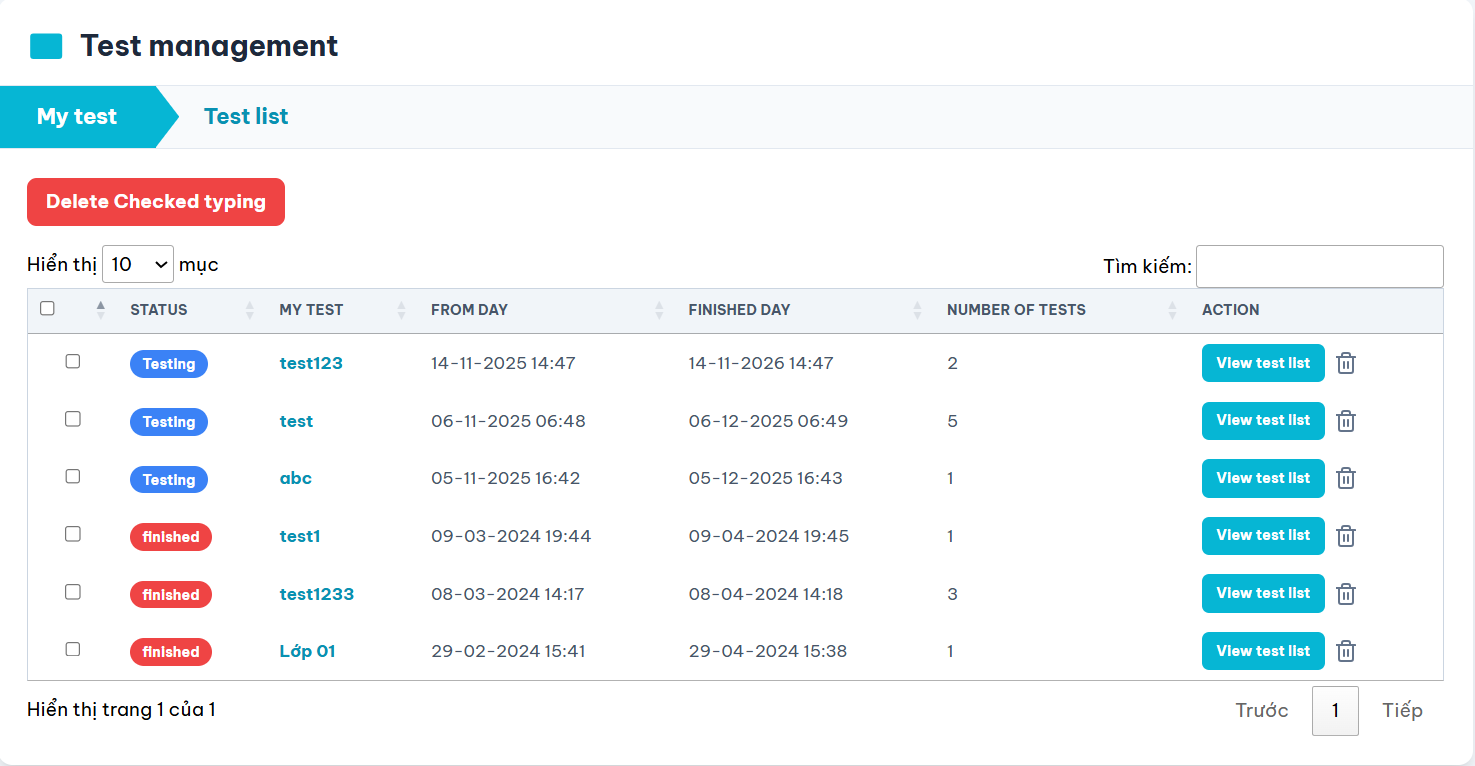Check the select-all checkbox in table header

coord(47,309)
